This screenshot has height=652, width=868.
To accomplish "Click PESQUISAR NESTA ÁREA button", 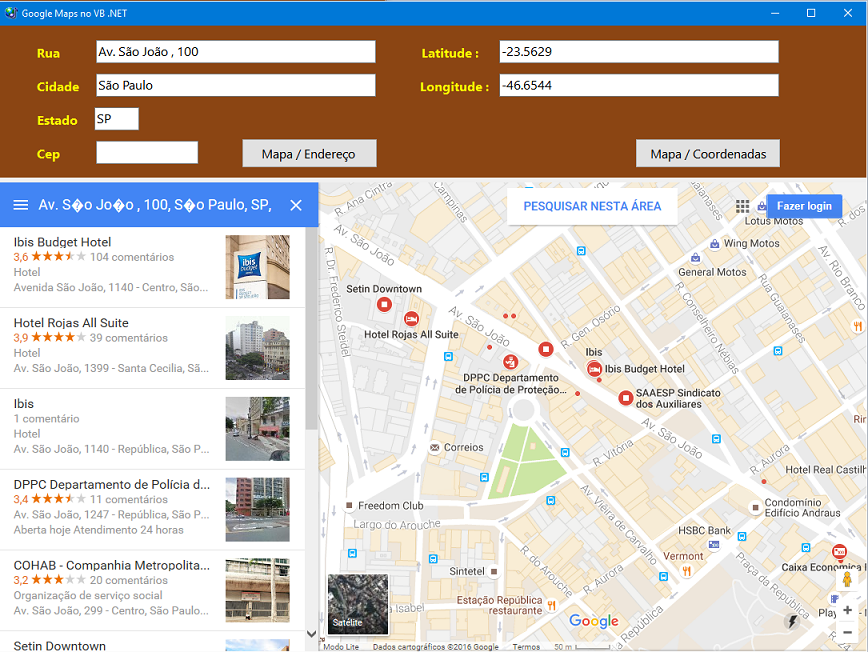I will (592, 206).
